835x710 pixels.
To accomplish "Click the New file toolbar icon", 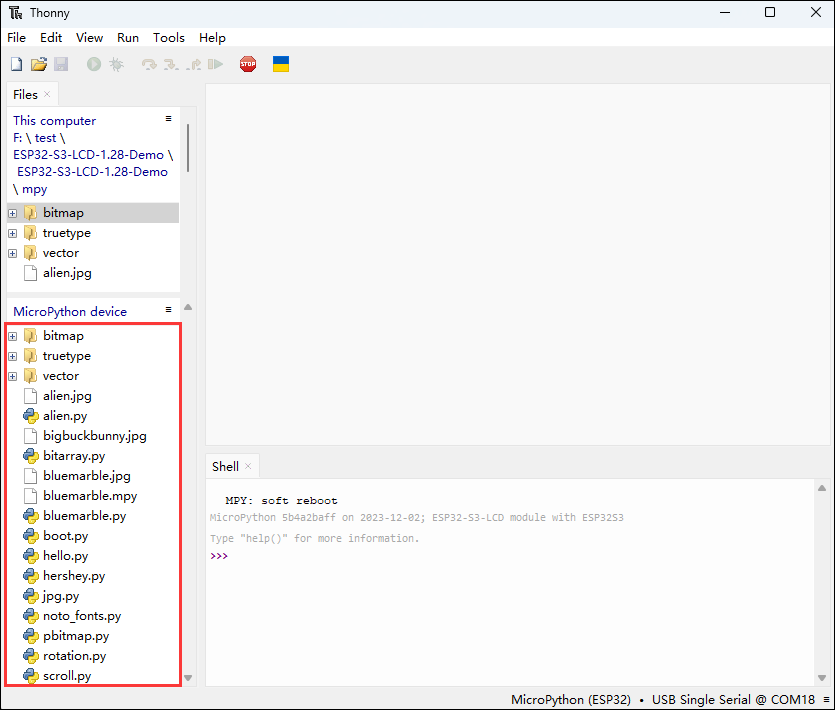I will 17,64.
